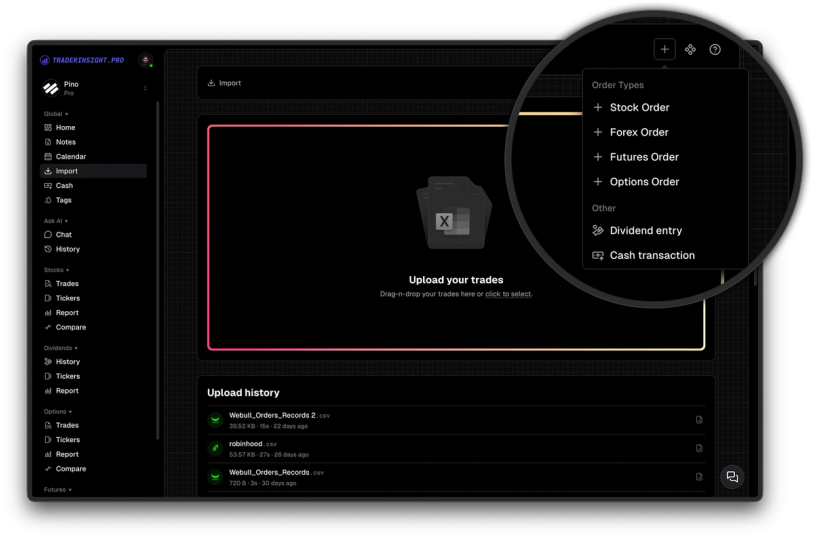Open Options Trades
This screenshot has height=539, width=813.
tap(93, 425)
